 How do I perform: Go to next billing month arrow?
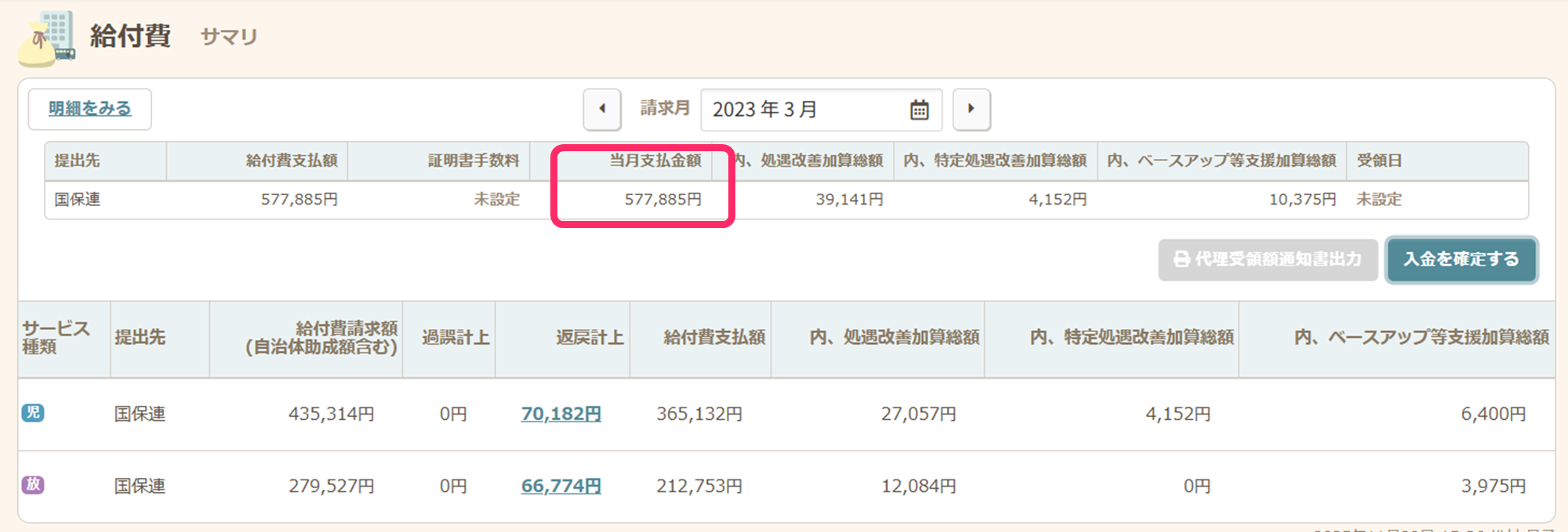[x=971, y=109]
